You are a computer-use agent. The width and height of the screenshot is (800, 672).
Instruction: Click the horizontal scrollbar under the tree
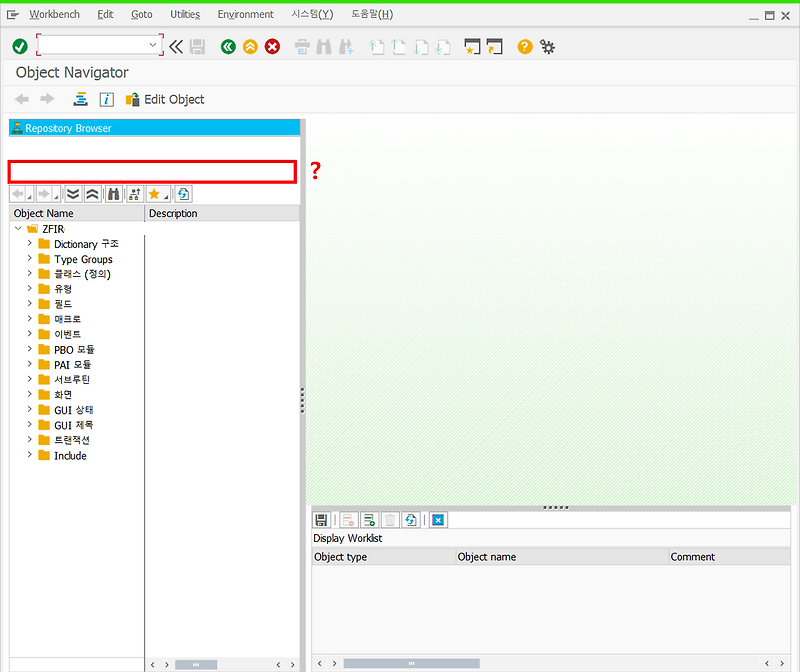(x=196, y=664)
